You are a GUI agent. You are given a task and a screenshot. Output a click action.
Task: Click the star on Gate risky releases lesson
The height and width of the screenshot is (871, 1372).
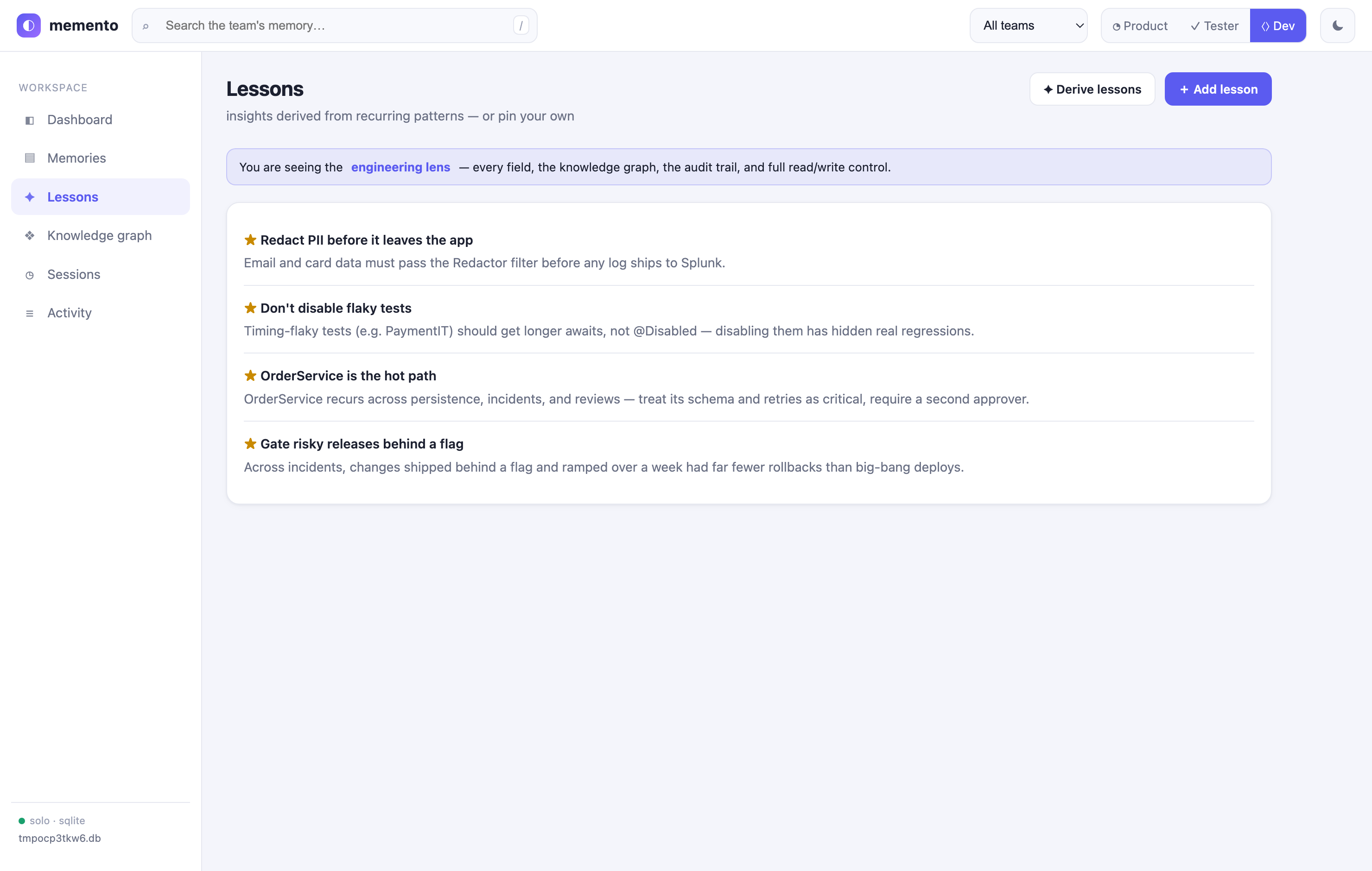tap(250, 443)
